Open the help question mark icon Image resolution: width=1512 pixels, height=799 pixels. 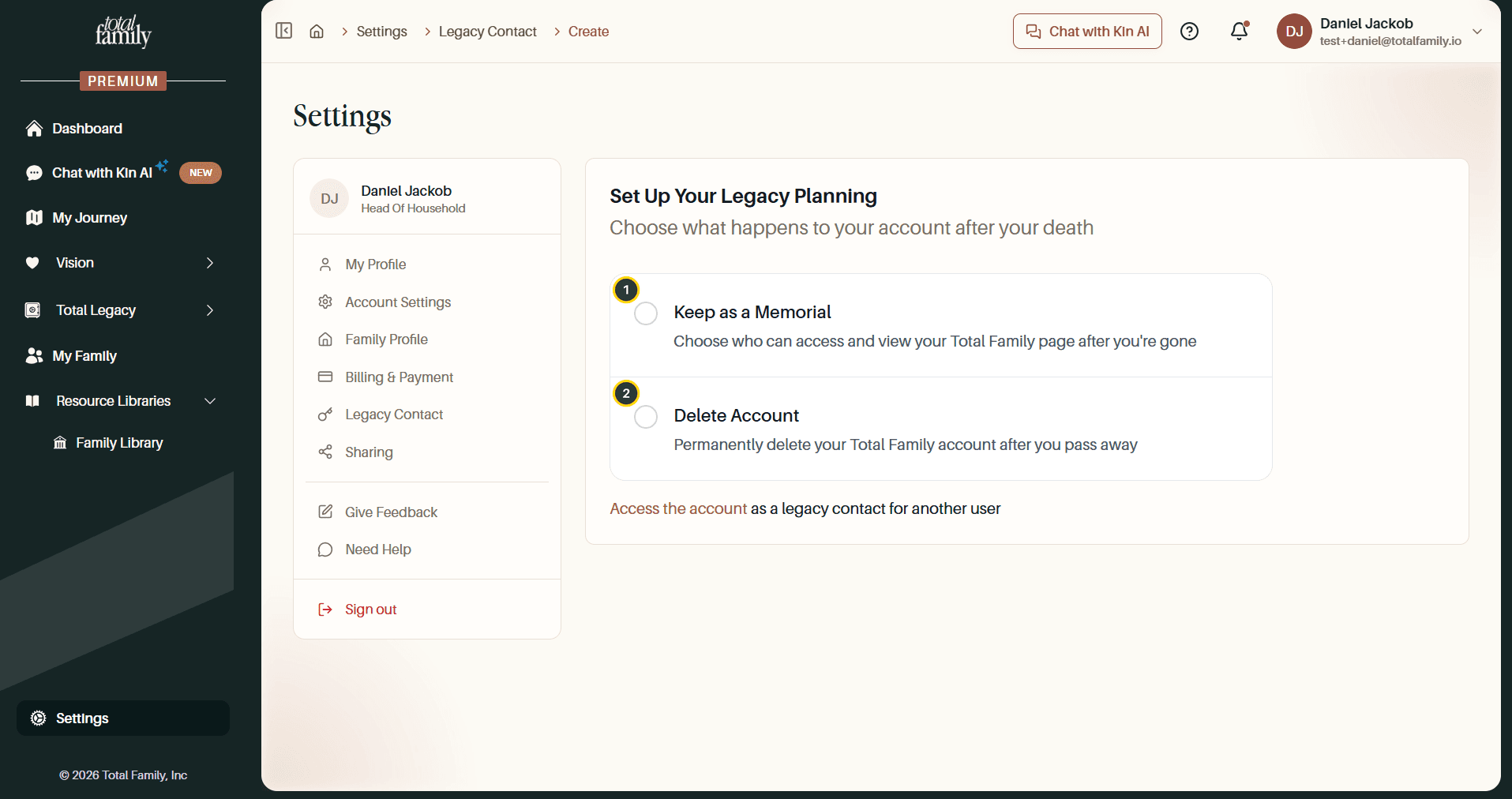coord(1189,32)
